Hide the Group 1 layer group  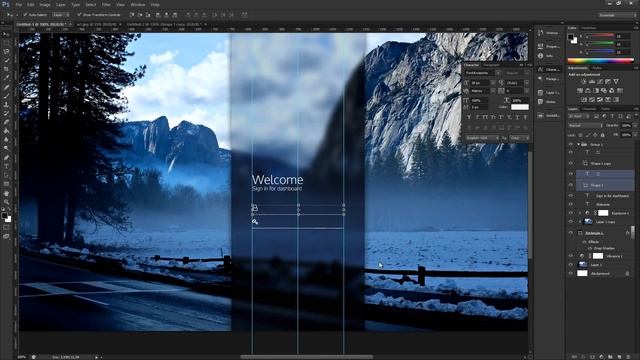coord(571,144)
